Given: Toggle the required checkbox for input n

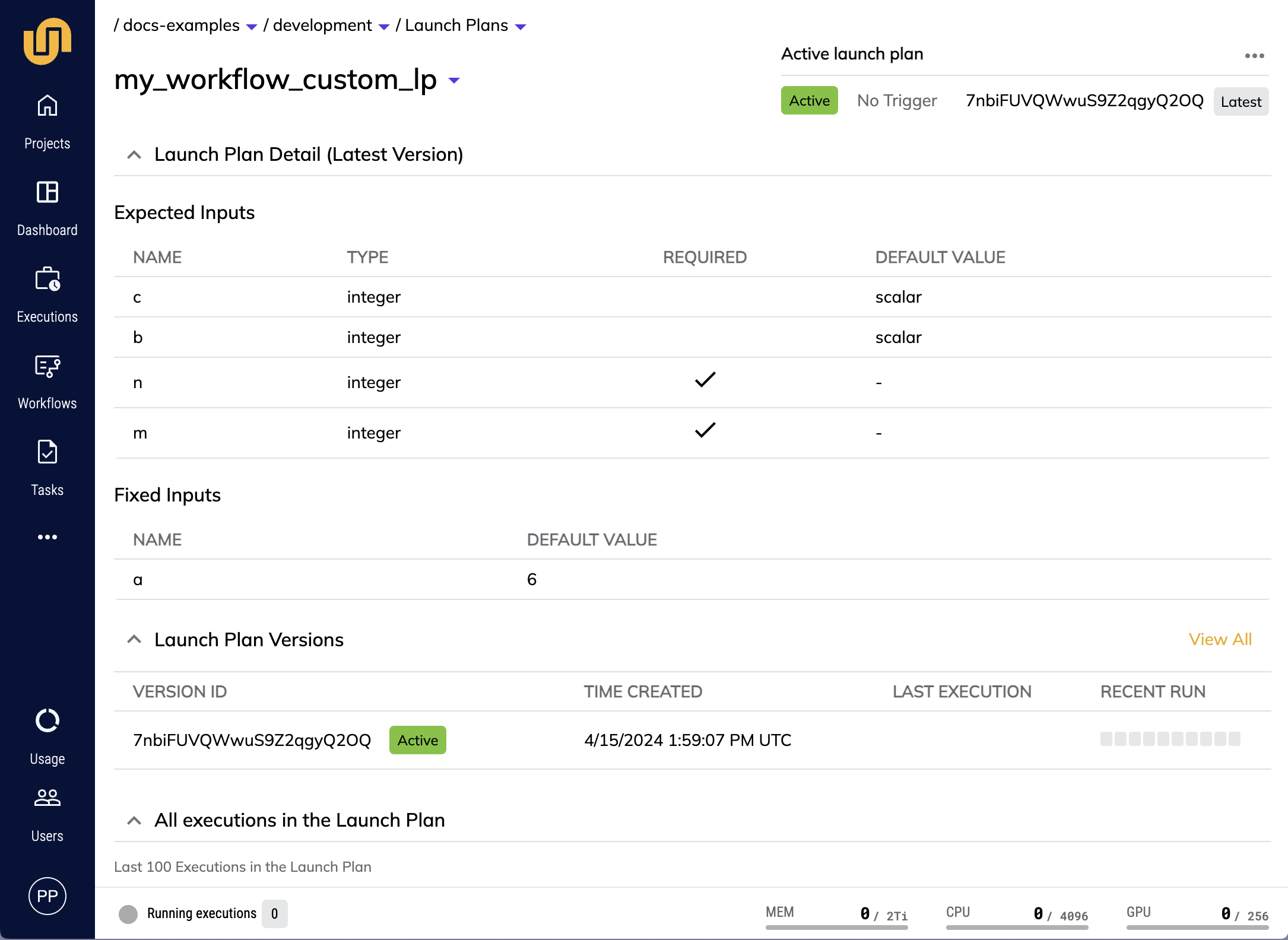Looking at the screenshot, I should point(706,382).
